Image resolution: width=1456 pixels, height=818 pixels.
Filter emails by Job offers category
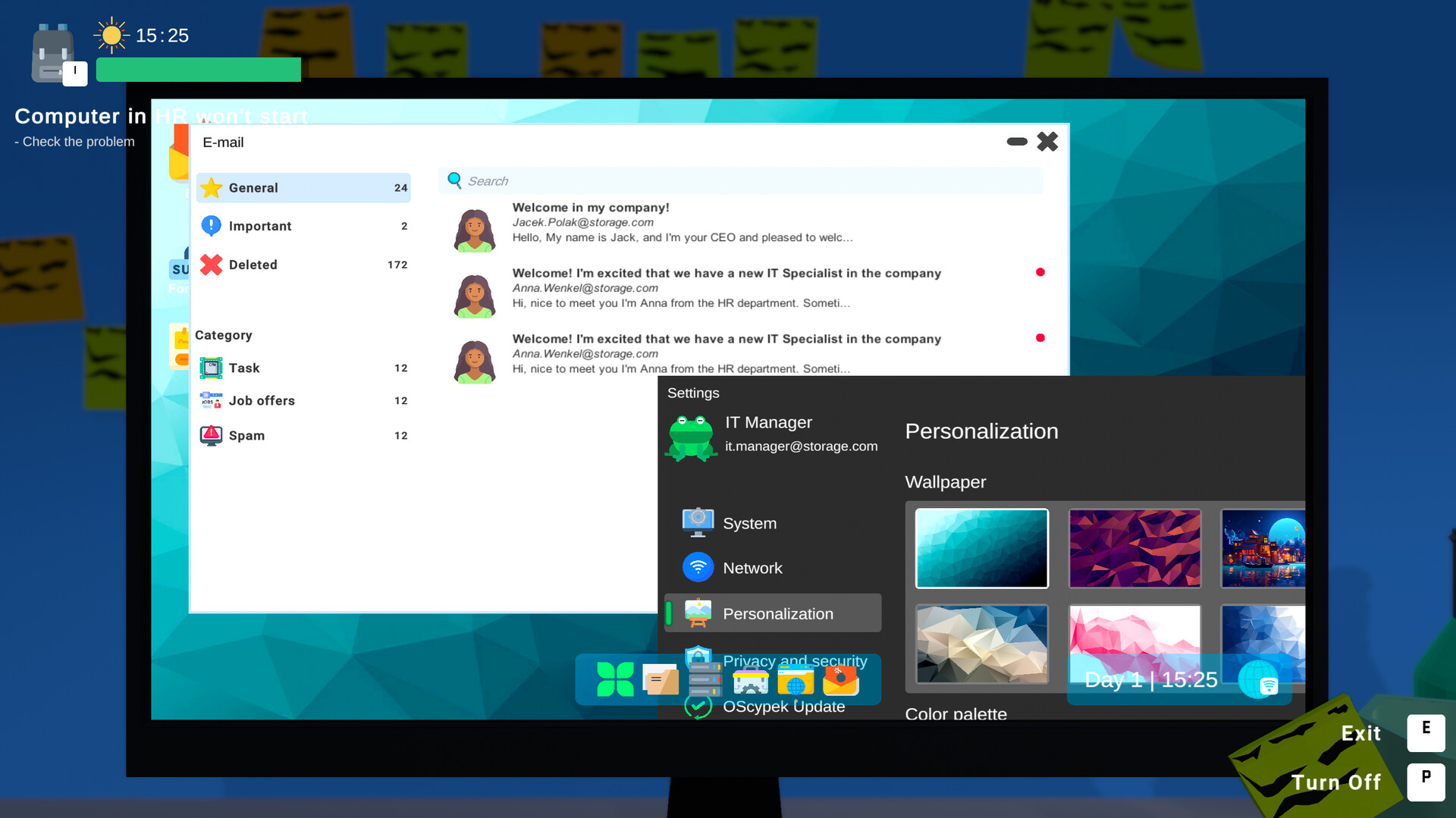(303, 400)
